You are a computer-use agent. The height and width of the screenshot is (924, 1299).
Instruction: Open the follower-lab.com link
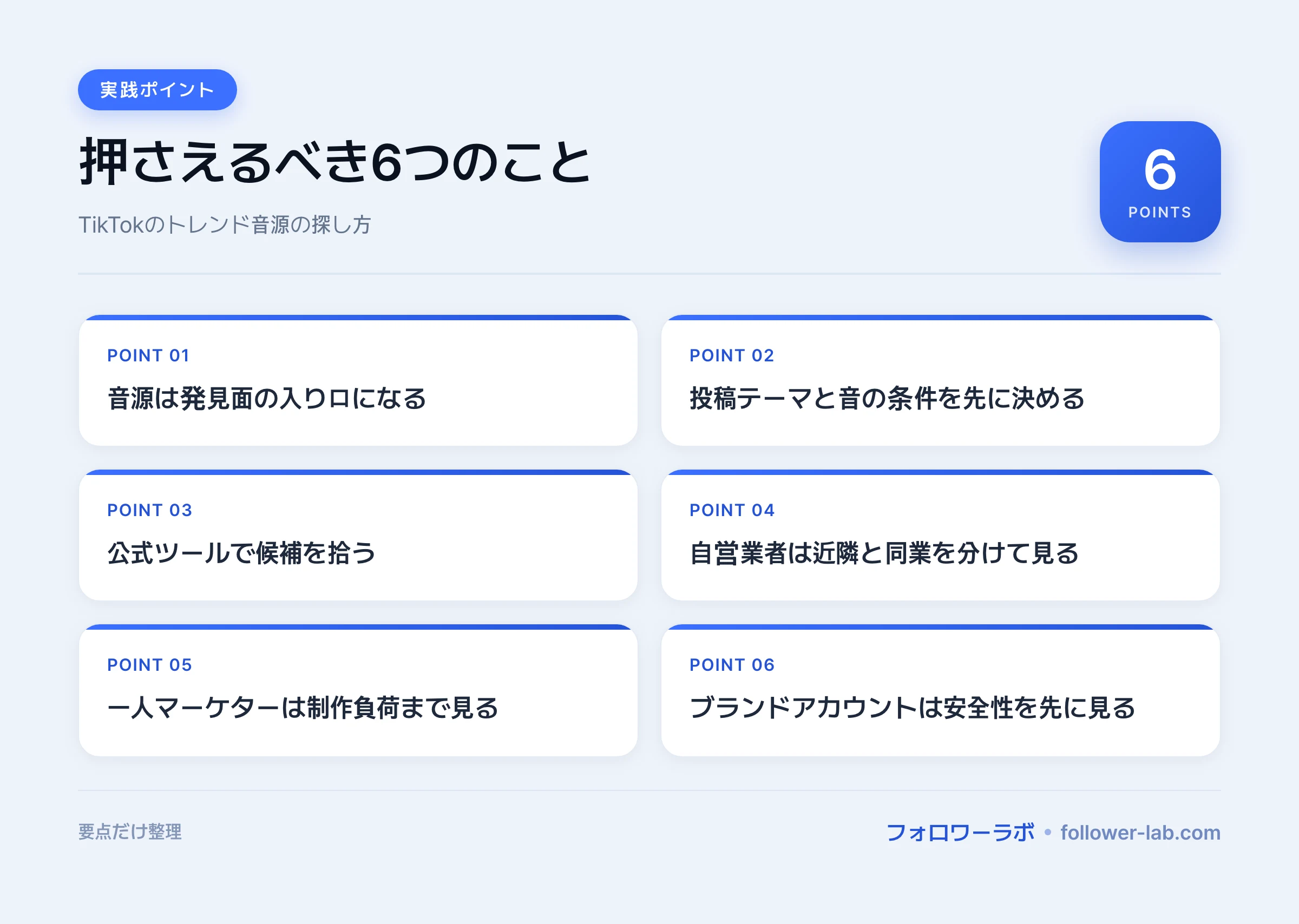pos(1140,833)
